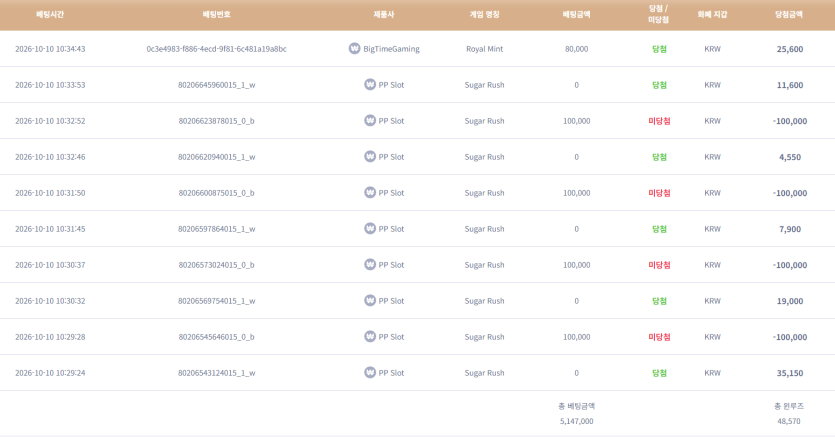Select bet number 80206597864015_1_w

[217, 229]
